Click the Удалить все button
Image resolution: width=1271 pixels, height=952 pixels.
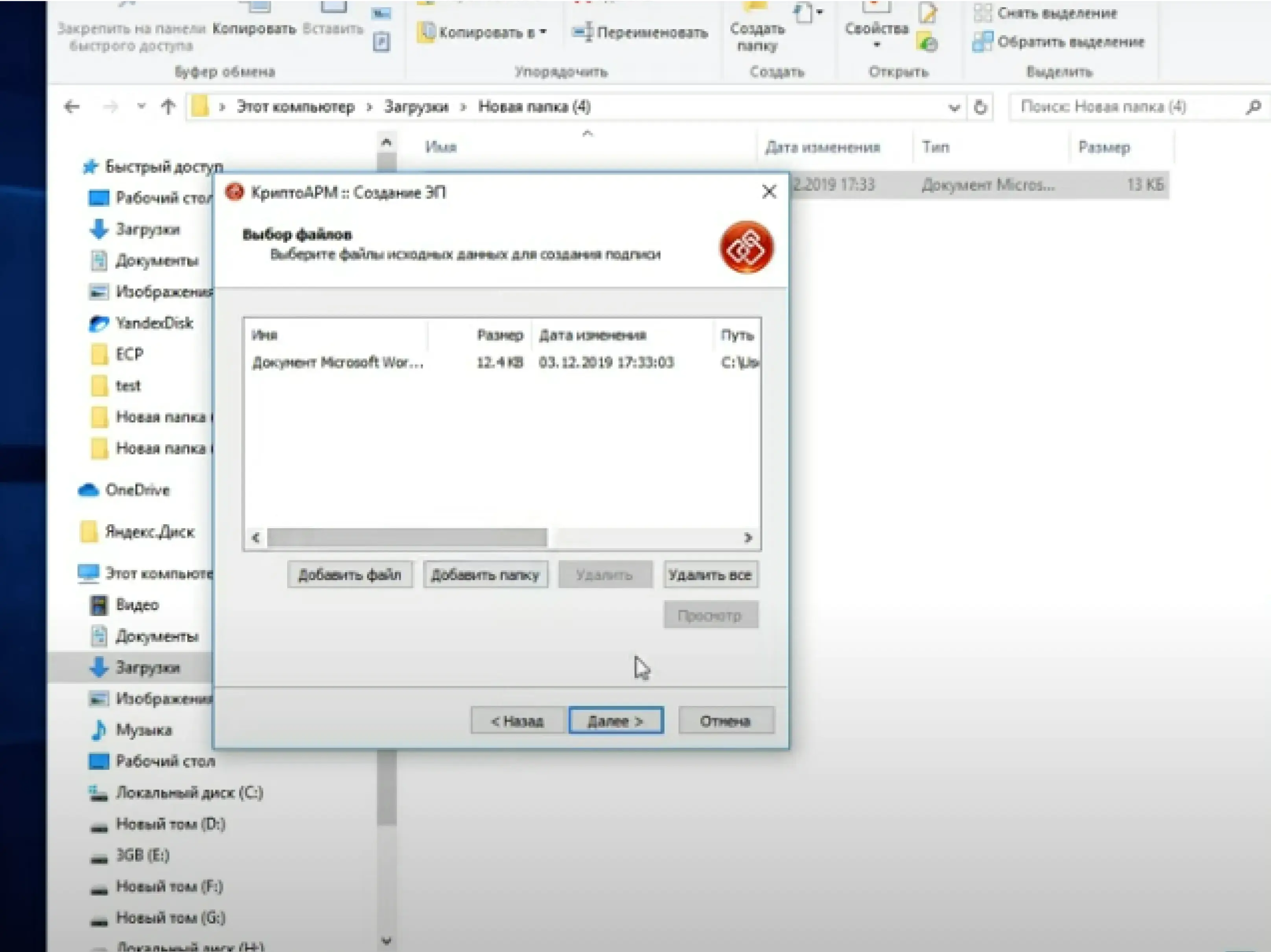coord(710,575)
